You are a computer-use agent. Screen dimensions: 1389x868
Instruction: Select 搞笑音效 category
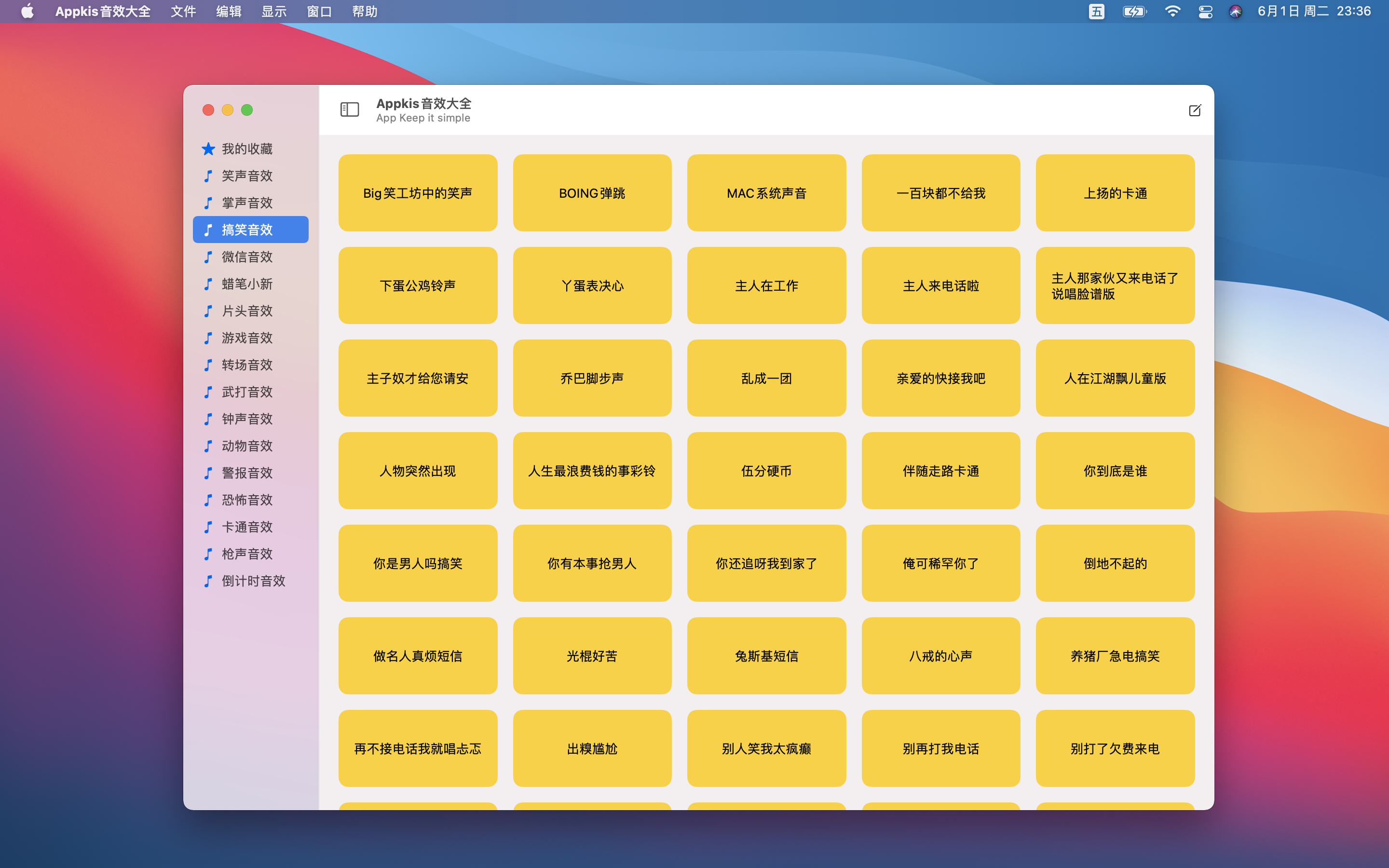coord(251,230)
